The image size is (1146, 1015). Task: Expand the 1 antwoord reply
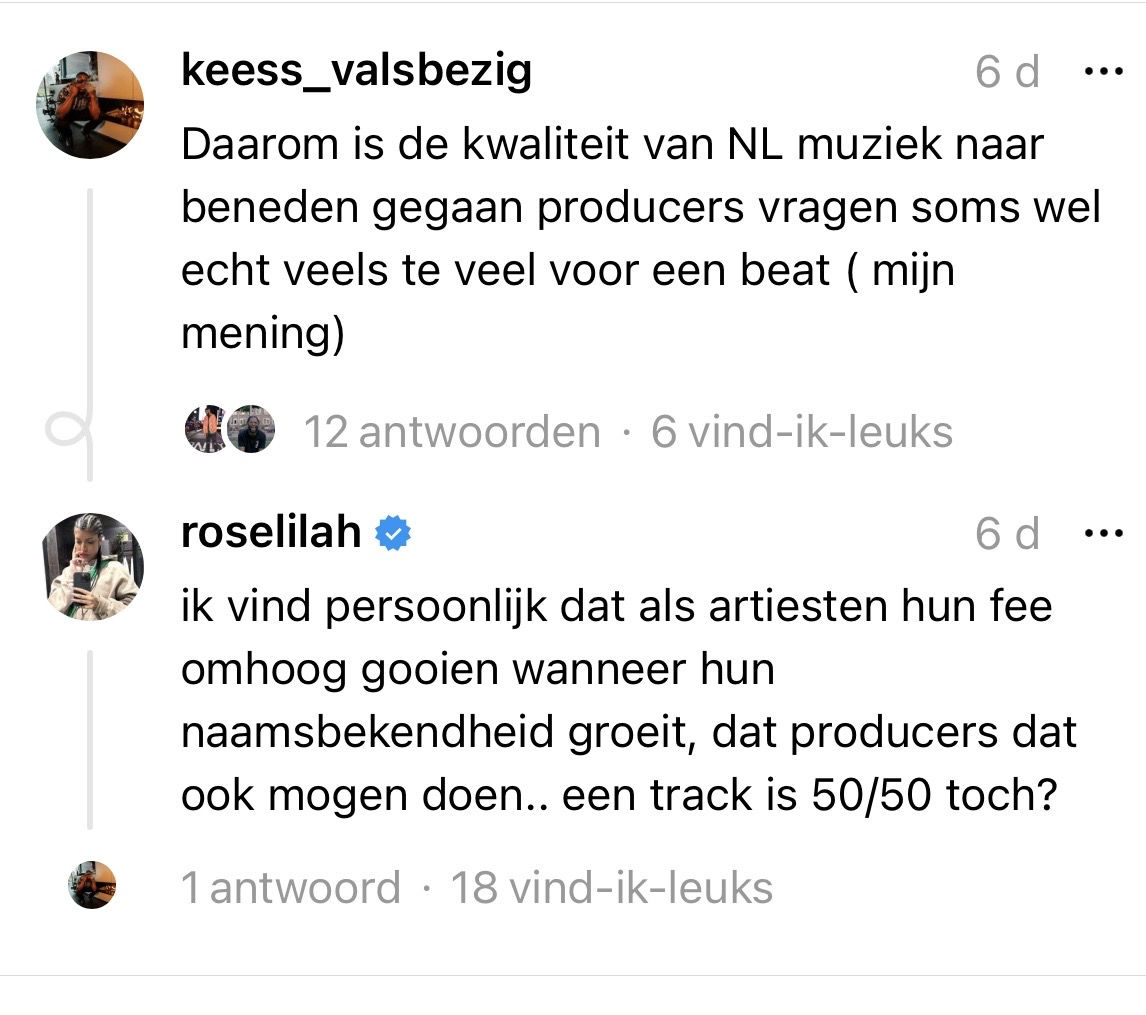(290, 888)
